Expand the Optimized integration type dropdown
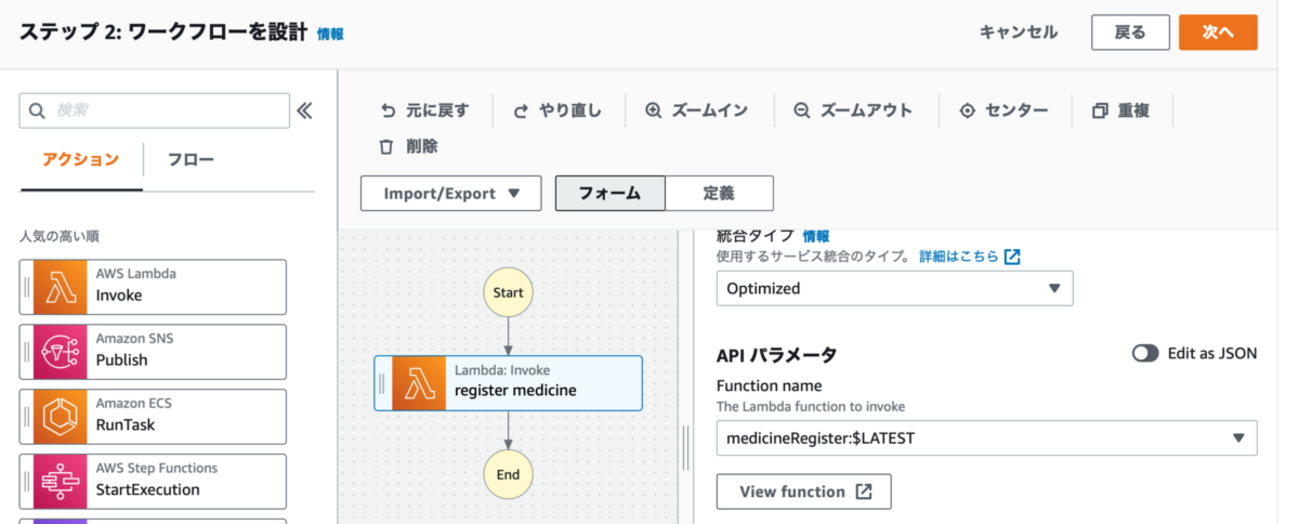 pyautogui.click(x=894, y=288)
